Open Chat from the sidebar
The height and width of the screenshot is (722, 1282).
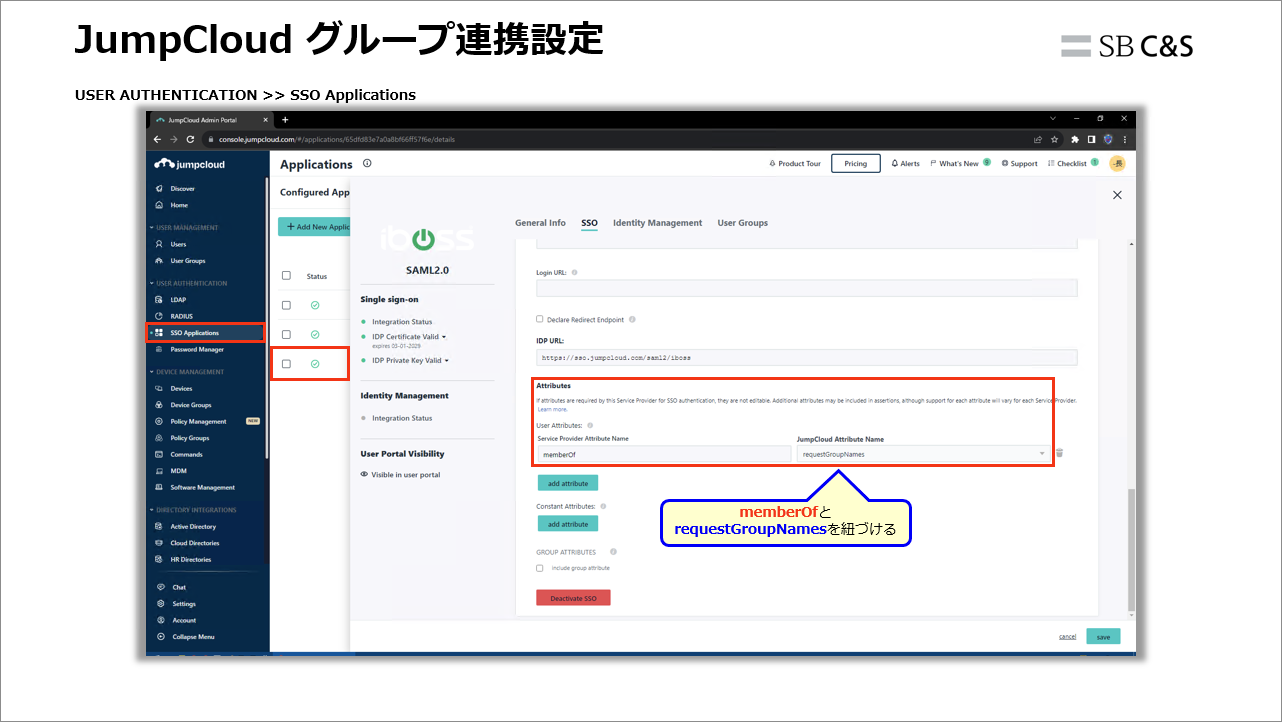(x=178, y=587)
